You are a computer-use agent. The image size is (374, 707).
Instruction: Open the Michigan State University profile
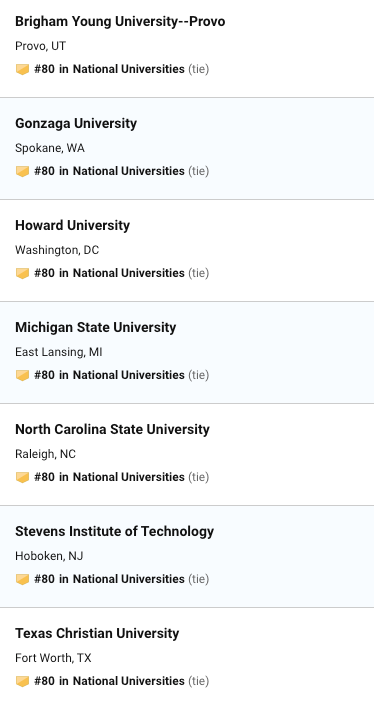[x=96, y=327]
